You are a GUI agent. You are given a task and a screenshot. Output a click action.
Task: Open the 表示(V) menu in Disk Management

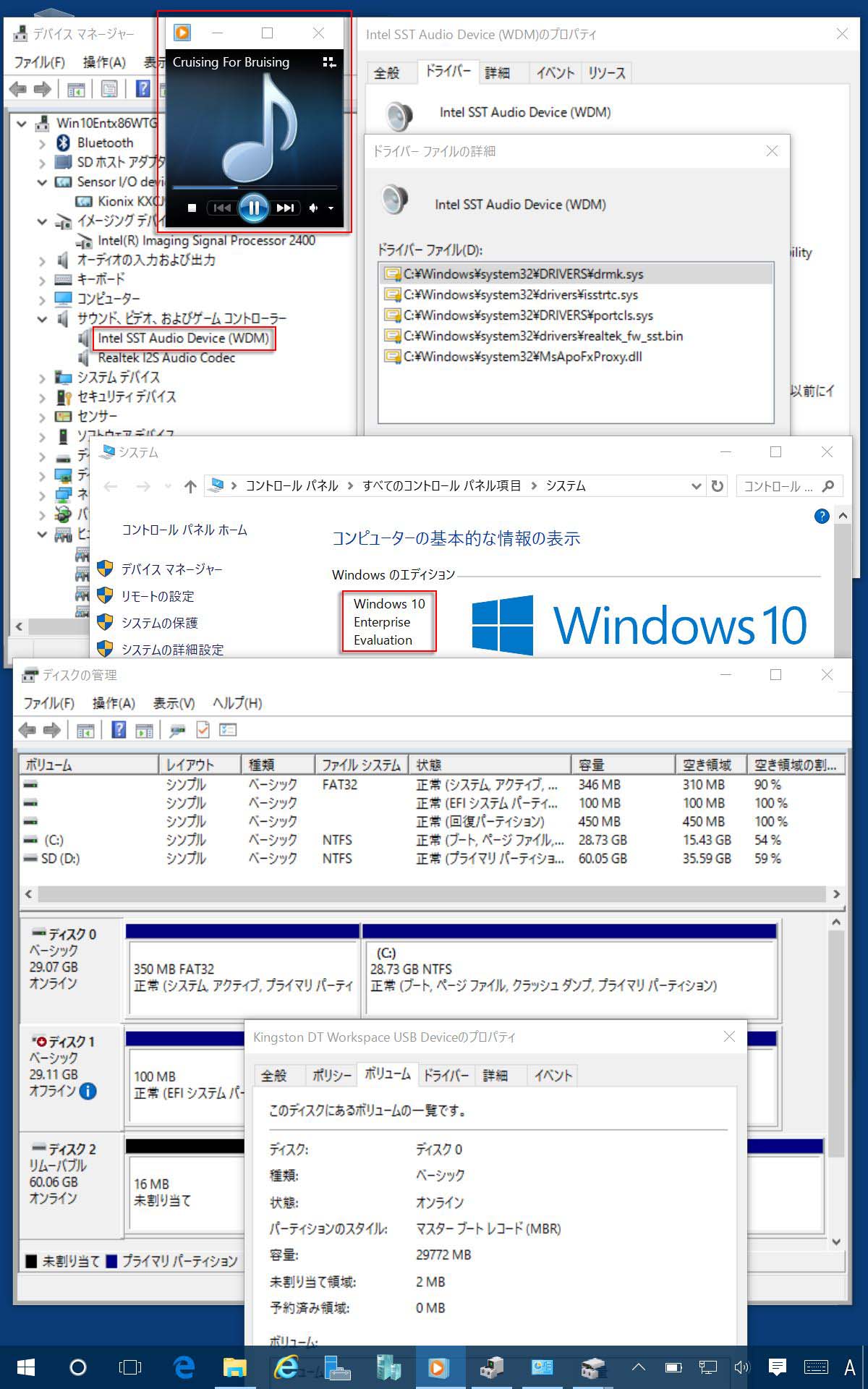[x=174, y=703]
